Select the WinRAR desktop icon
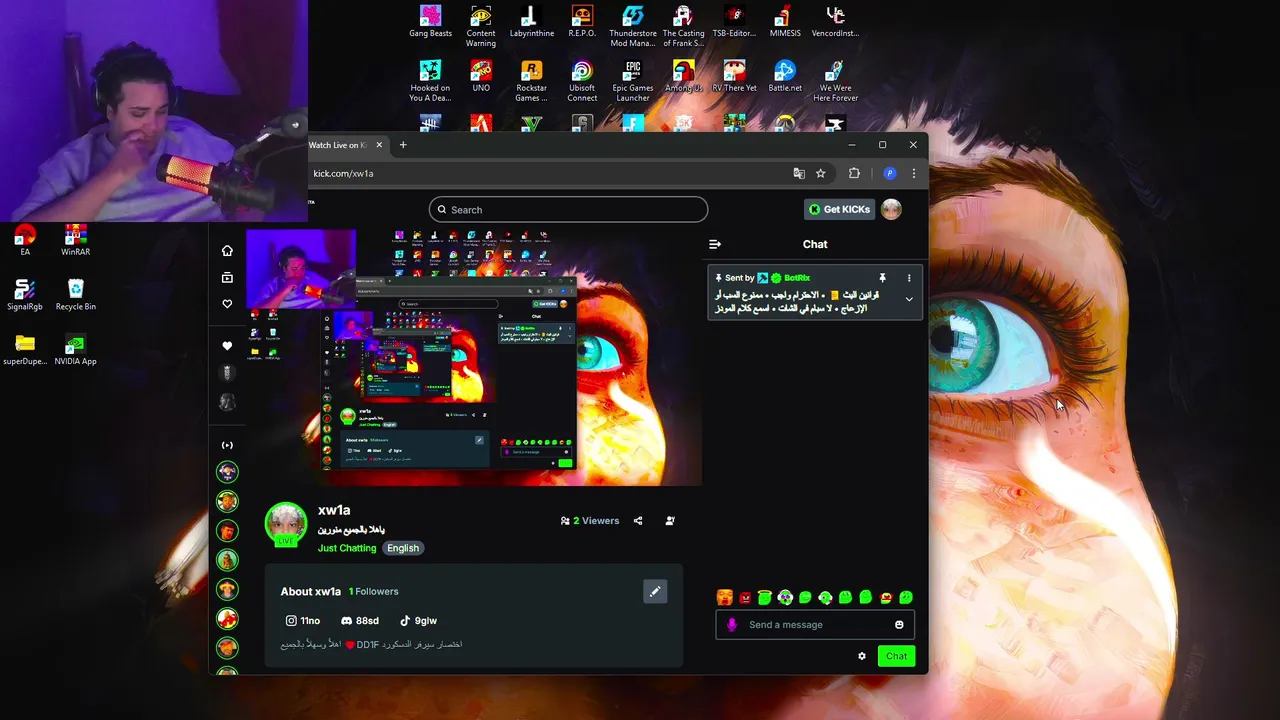The width and height of the screenshot is (1280, 720). pos(75,240)
